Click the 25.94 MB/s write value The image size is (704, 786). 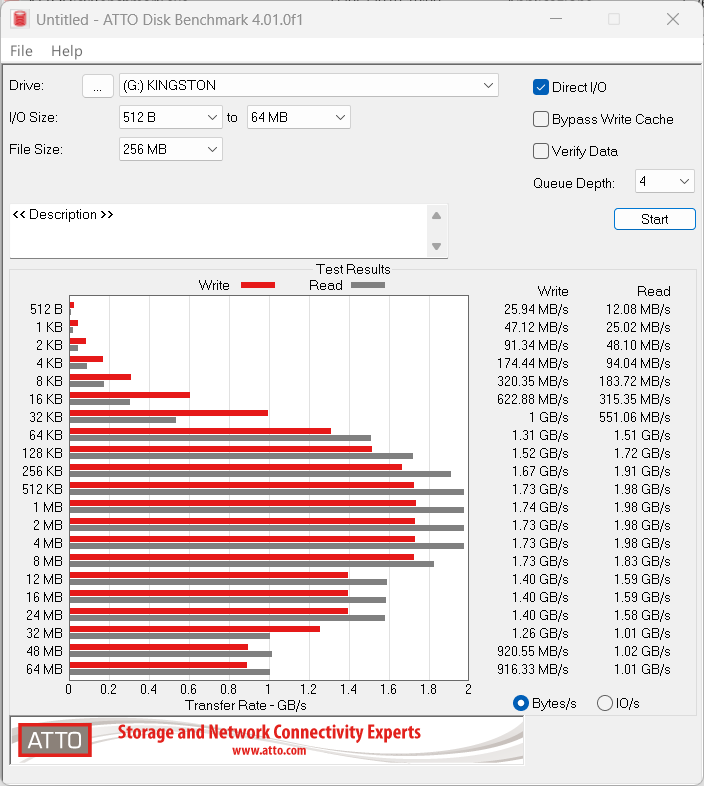[536, 309]
